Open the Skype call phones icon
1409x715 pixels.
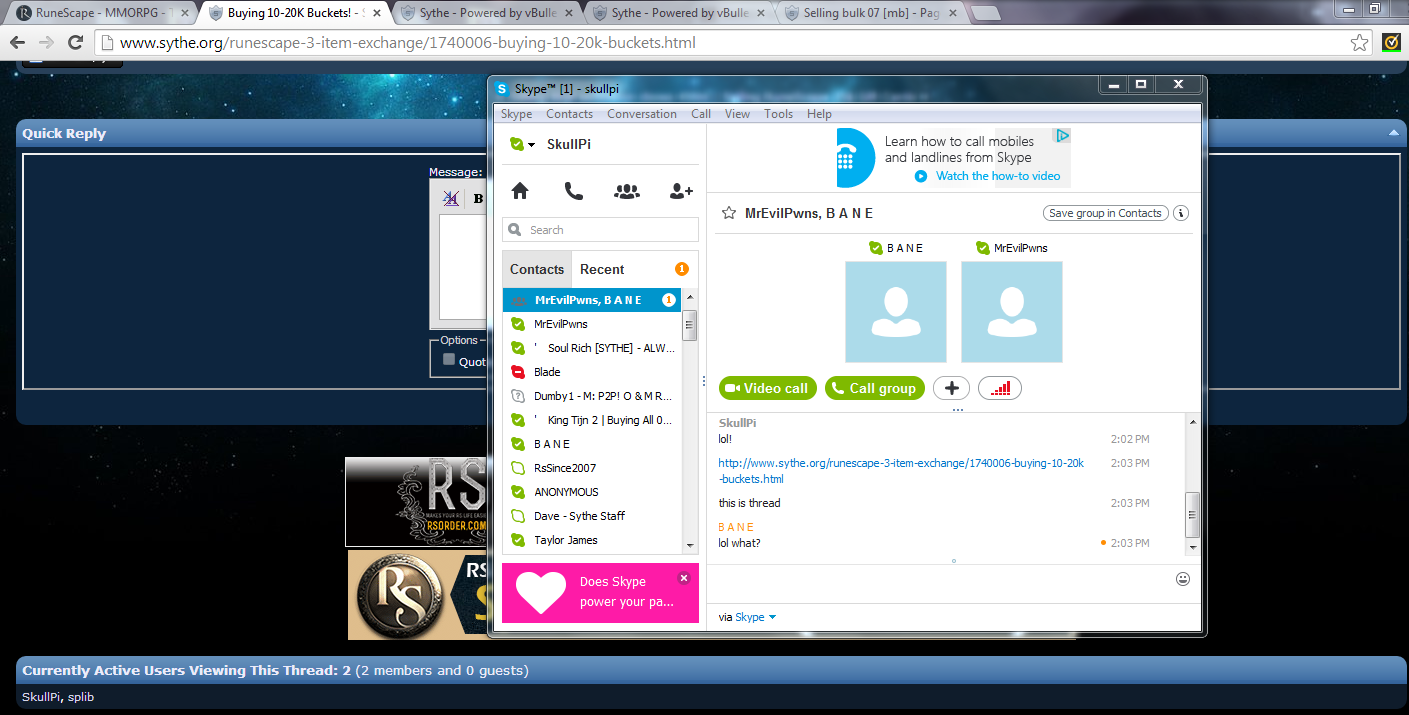[573, 191]
